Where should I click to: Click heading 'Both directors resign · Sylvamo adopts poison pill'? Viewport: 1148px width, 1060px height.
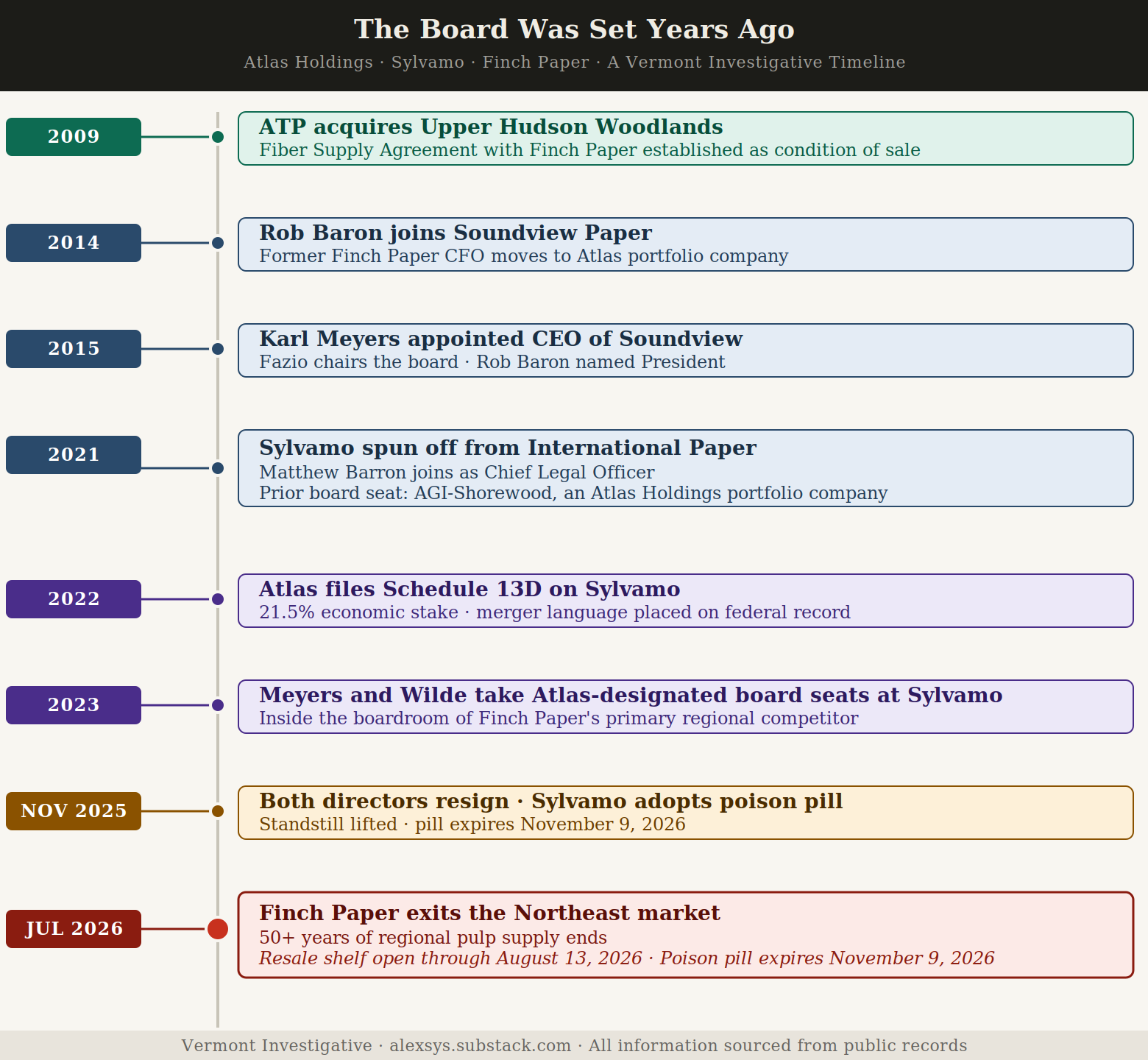(x=551, y=802)
